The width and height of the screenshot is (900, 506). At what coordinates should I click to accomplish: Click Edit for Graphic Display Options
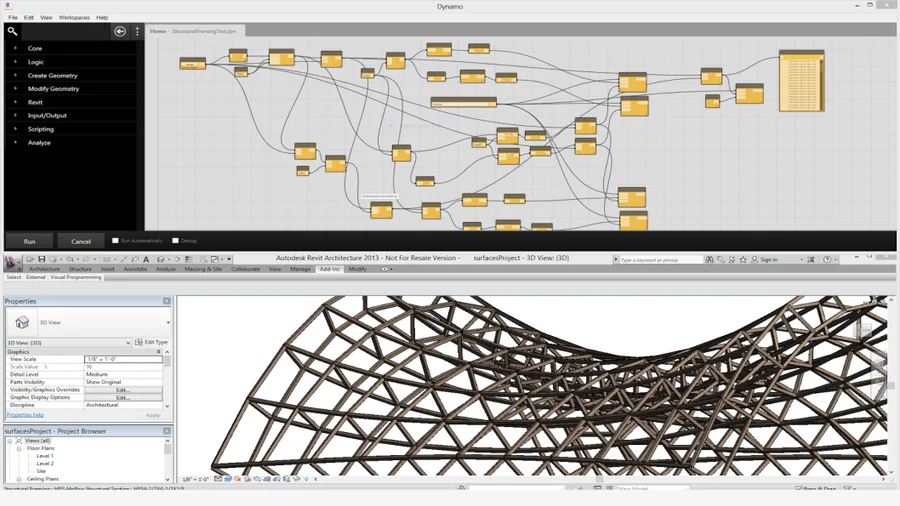(x=123, y=397)
